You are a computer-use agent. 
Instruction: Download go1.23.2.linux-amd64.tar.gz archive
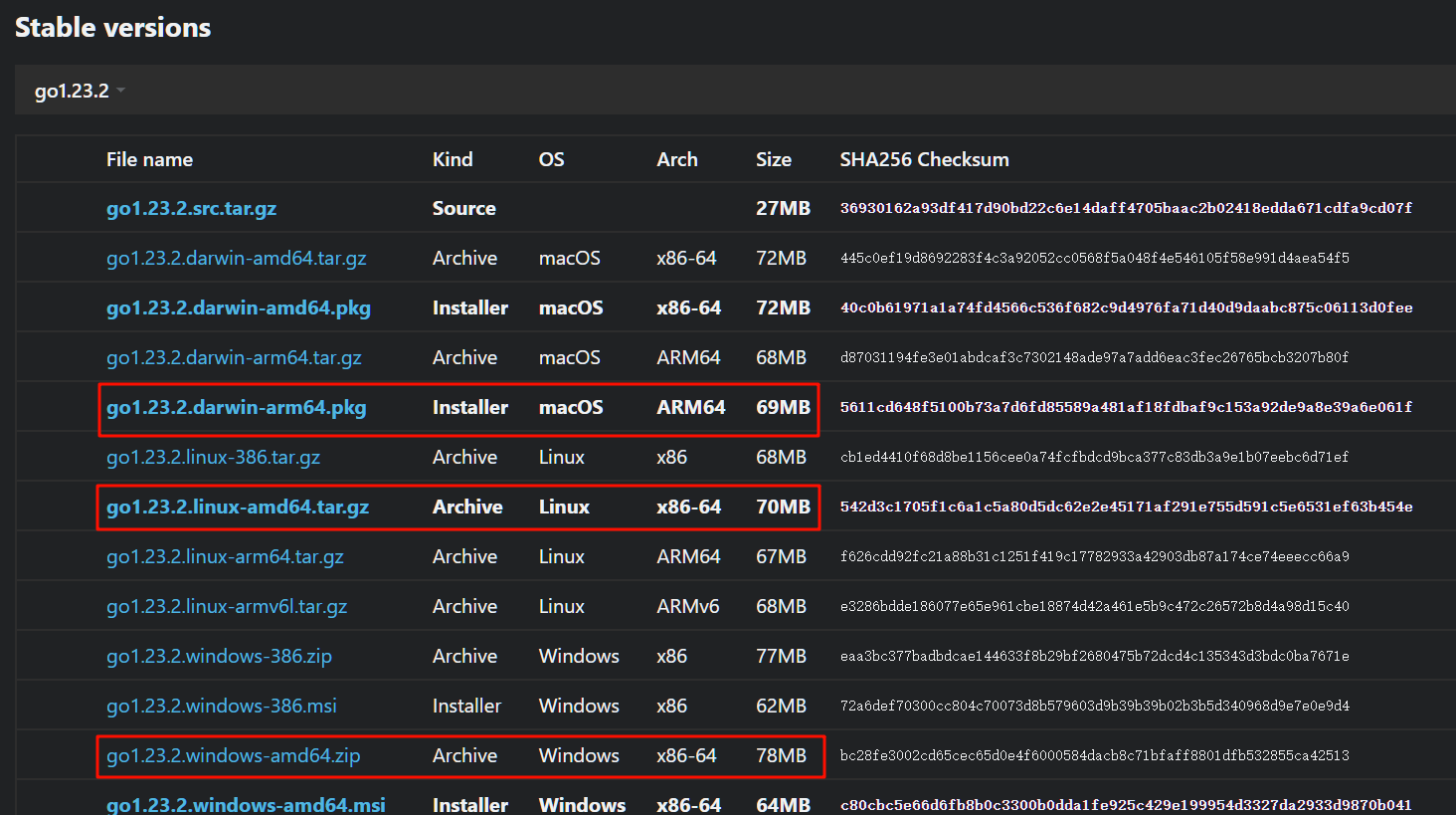pyautogui.click(x=237, y=507)
